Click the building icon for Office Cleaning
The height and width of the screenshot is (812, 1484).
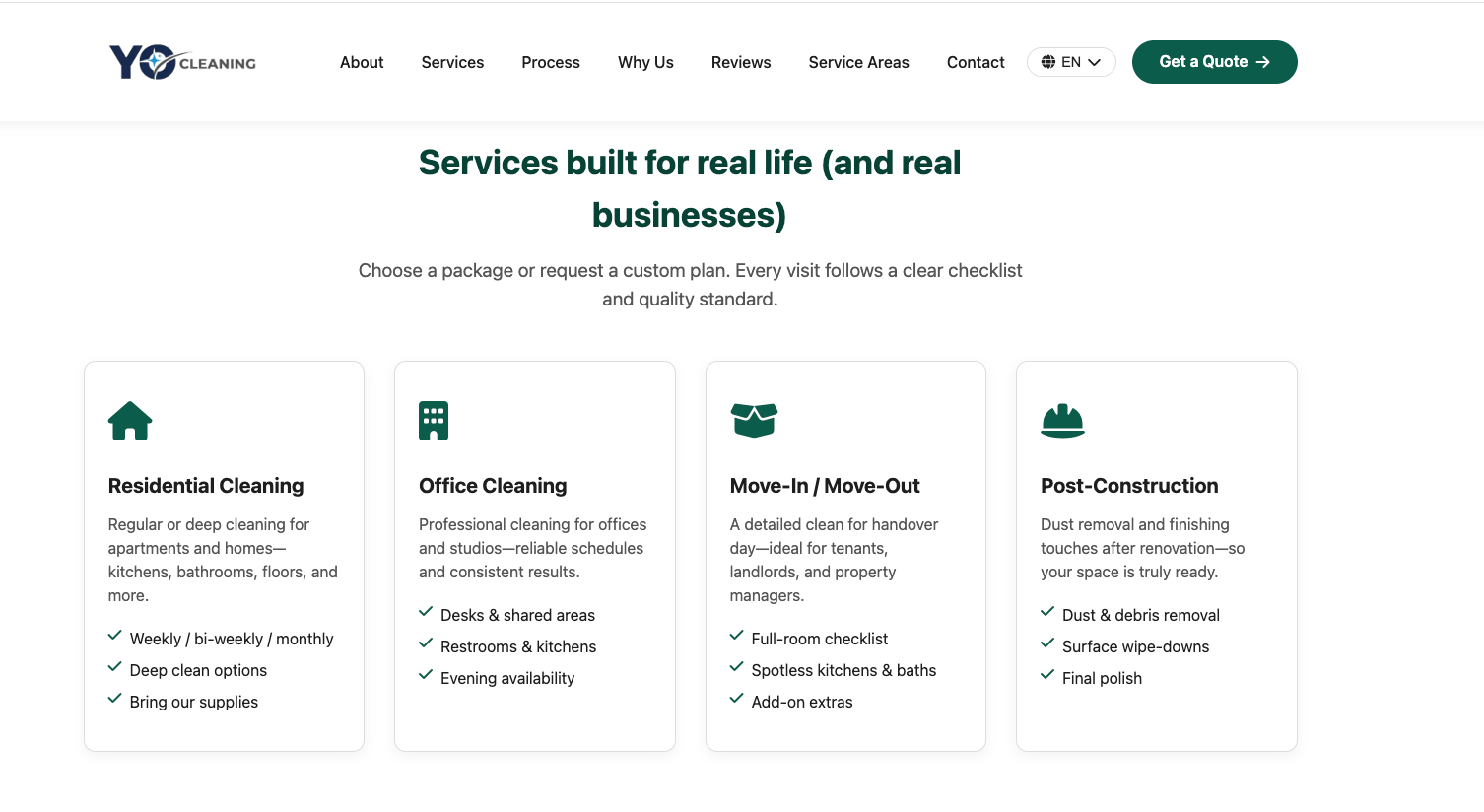point(434,421)
